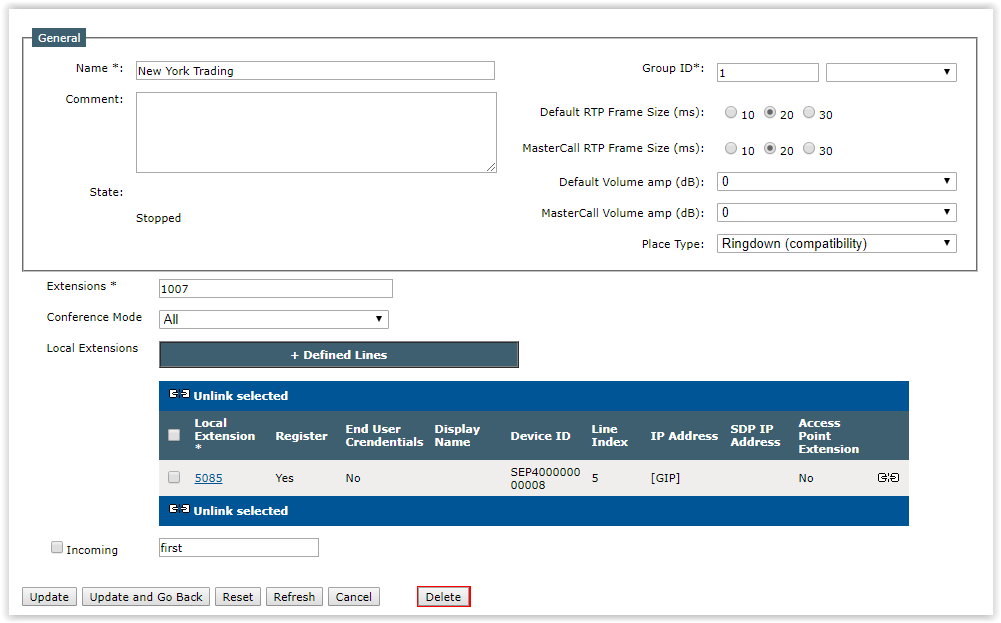Click the unlink icon in the 5085 row

(x=888, y=477)
